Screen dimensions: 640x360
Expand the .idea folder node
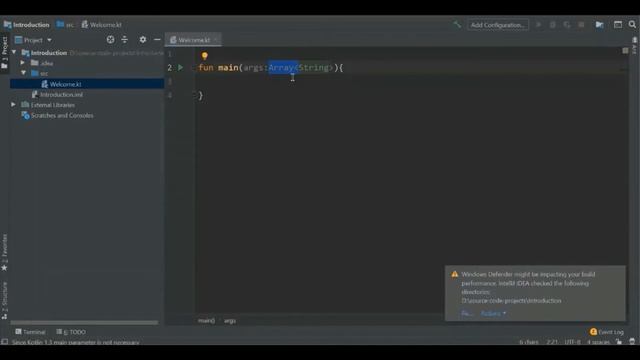point(23,63)
